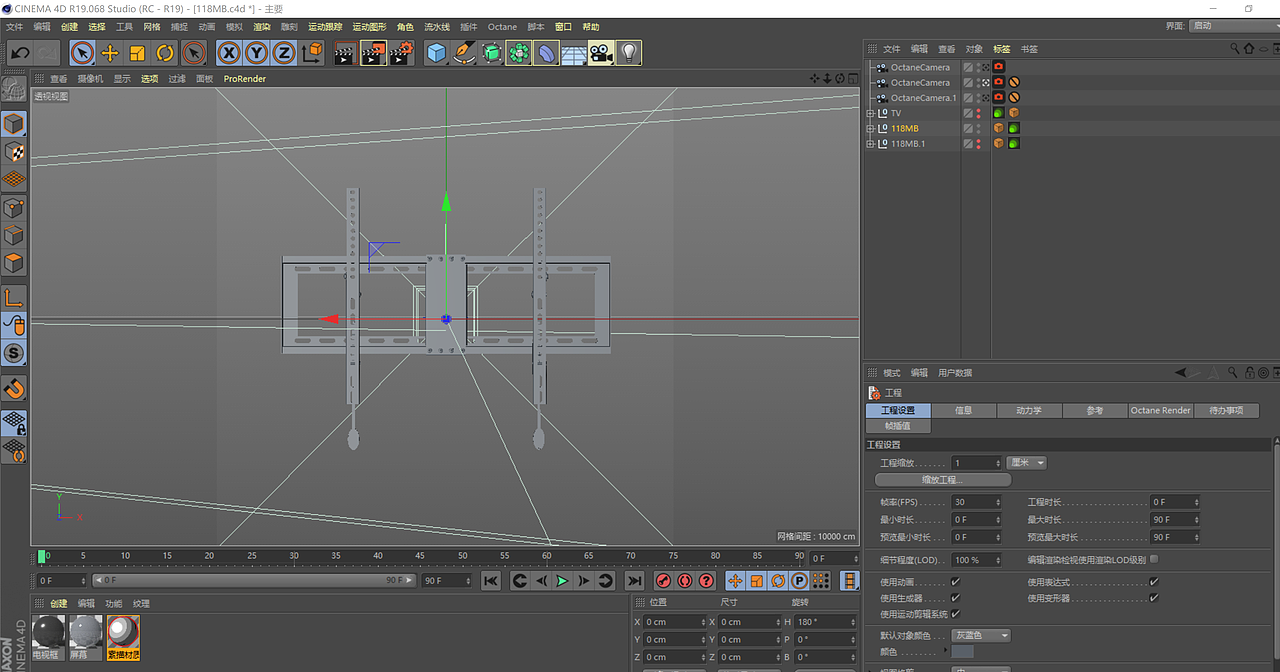This screenshot has height=672, width=1280.
Task: Go to end of timeline
Action: pyautogui.click(x=634, y=580)
